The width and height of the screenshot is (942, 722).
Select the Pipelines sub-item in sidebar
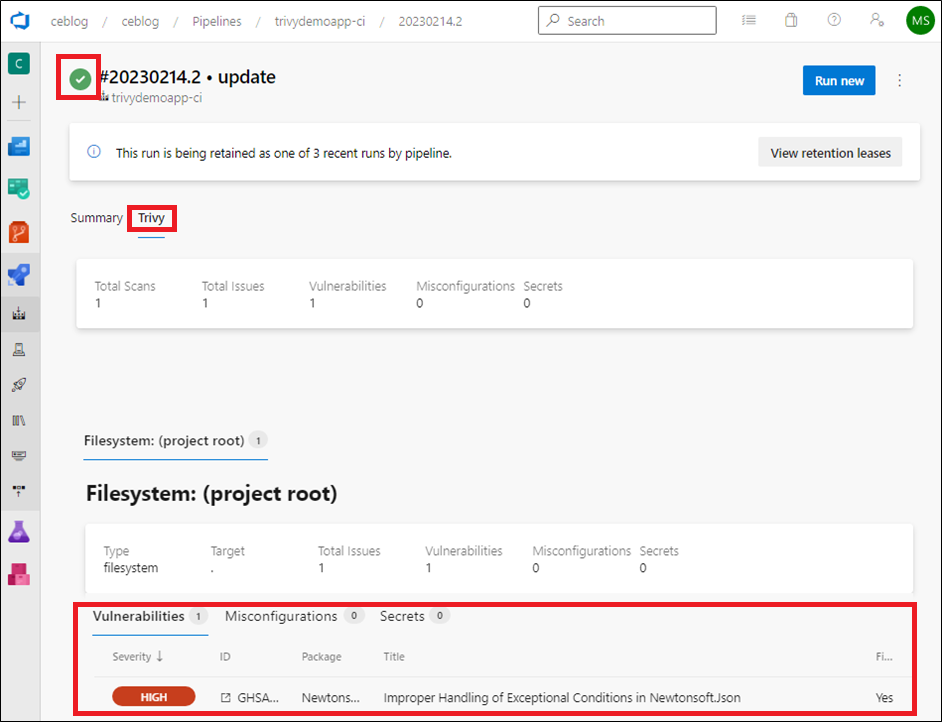pyautogui.click(x=19, y=314)
